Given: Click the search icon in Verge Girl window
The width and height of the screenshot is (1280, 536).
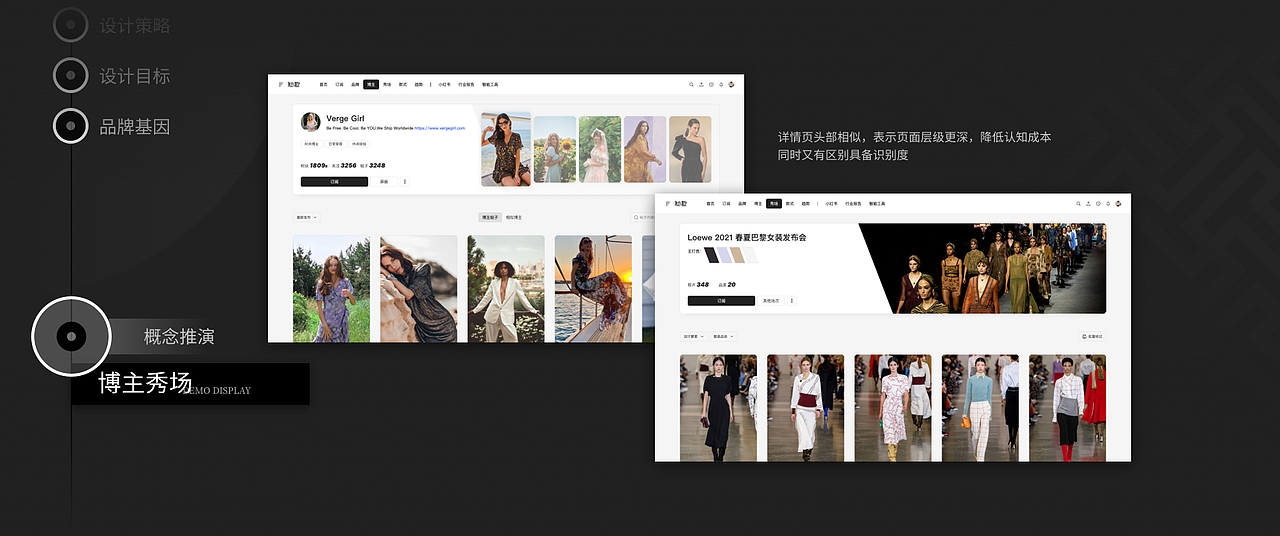Looking at the screenshot, I should 691,85.
